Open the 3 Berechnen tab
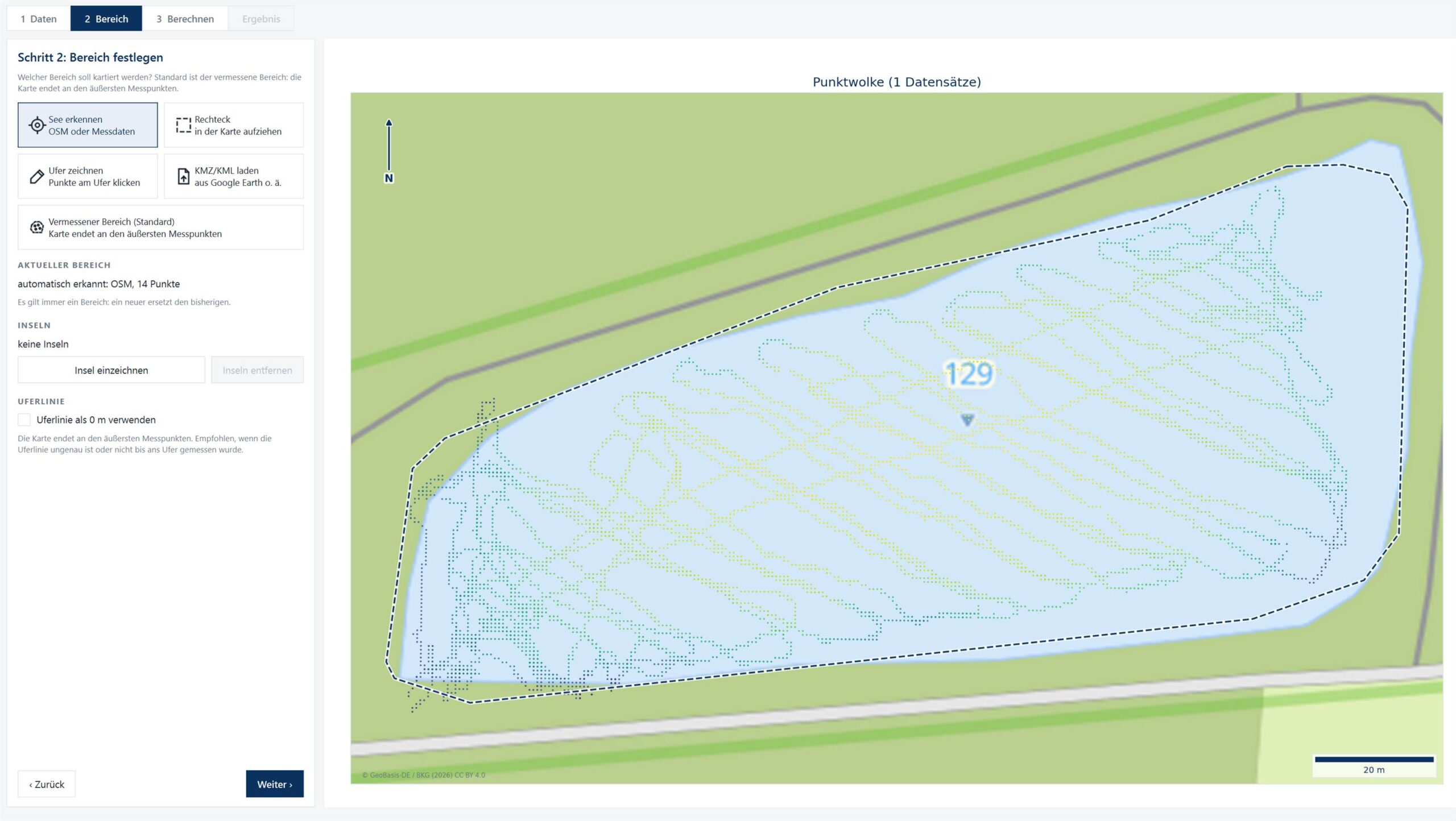This screenshot has height=821, width=1456. pyautogui.click(x=185, y=19)
